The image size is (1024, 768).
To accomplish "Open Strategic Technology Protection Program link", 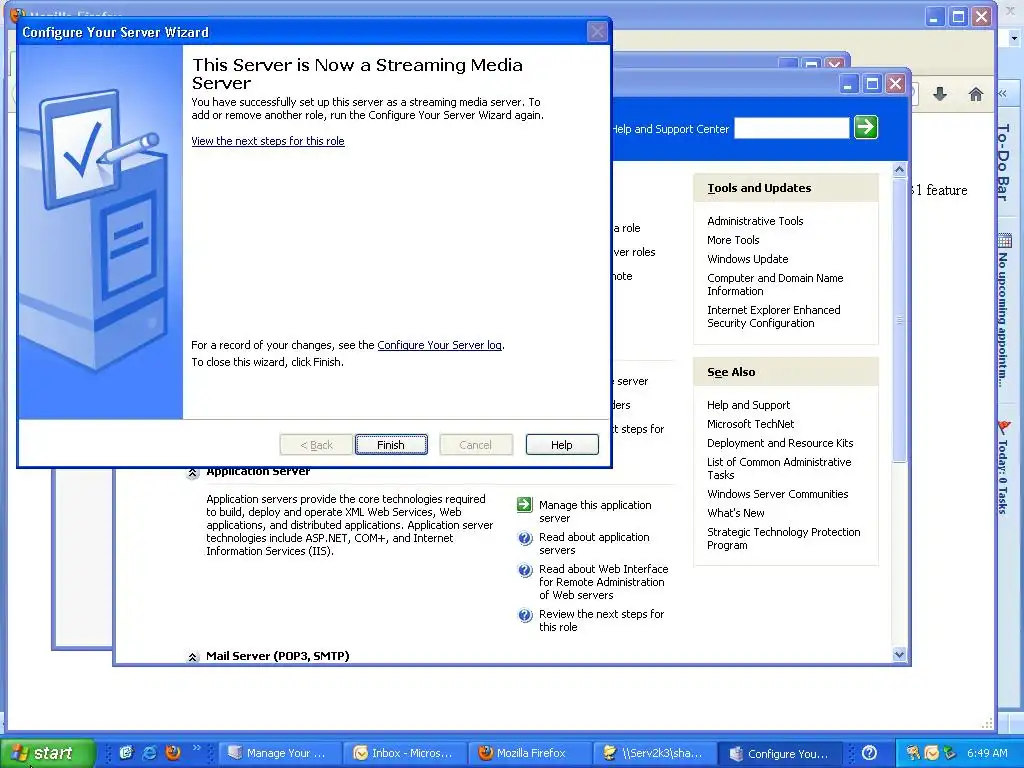I will pyautogui.click(x=784, y=538).
